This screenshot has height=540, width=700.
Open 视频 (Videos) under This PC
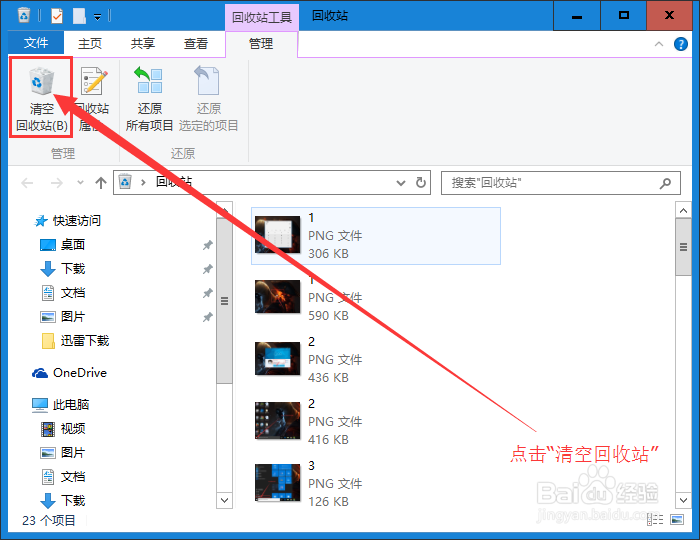62,429
